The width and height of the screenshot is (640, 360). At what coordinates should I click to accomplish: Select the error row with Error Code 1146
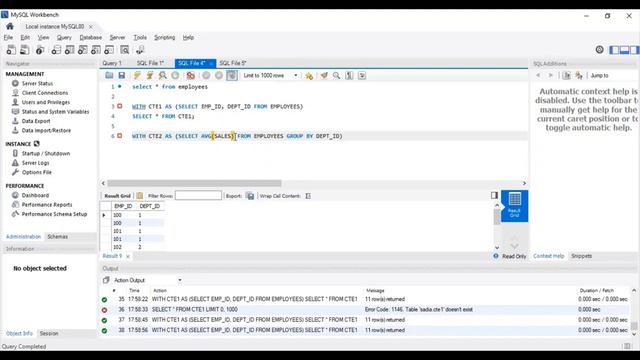pyautogui.click(x=365, y=309)
